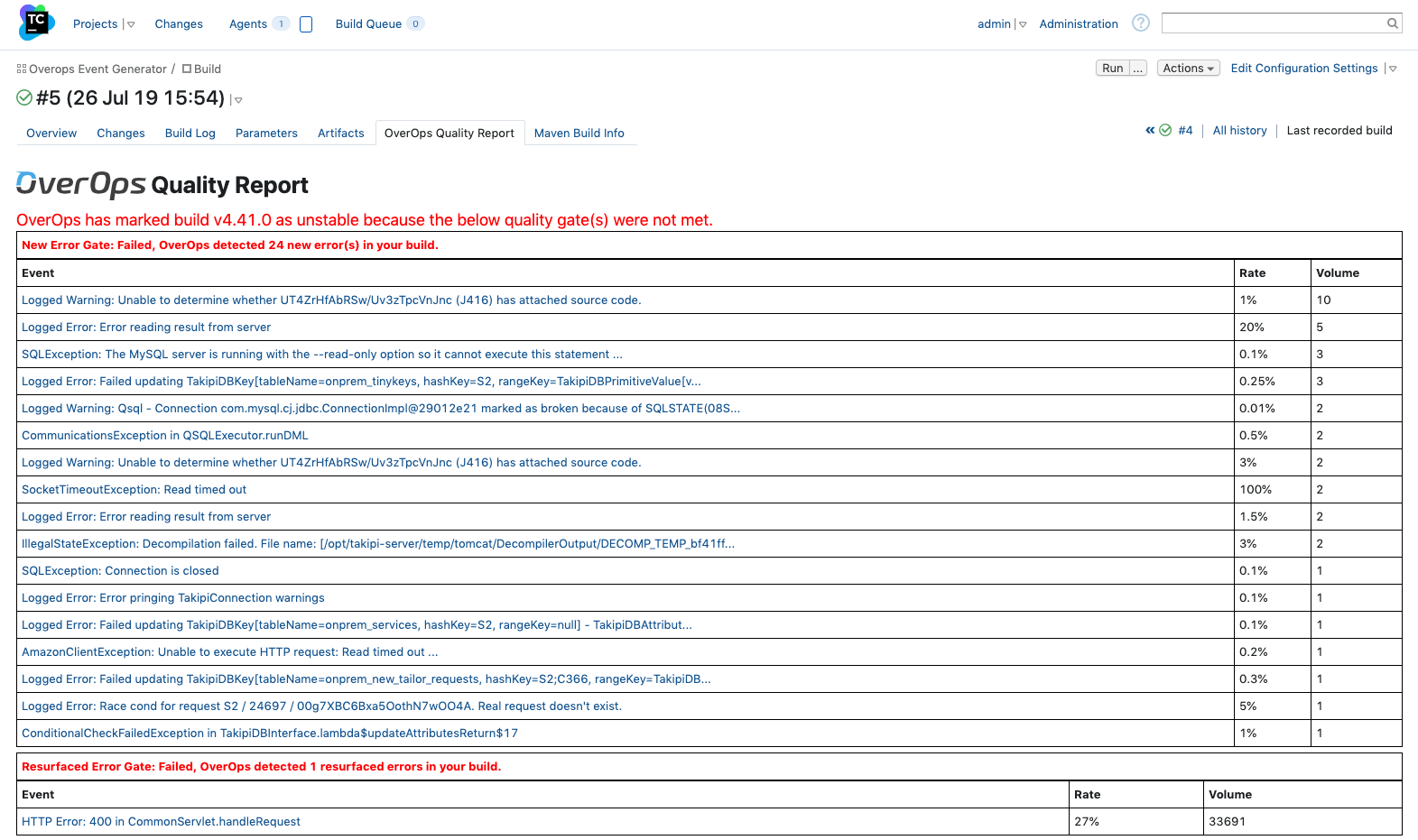Click the Agents count badge
The image size is (1418, 840).
click(x=281, y=23)
